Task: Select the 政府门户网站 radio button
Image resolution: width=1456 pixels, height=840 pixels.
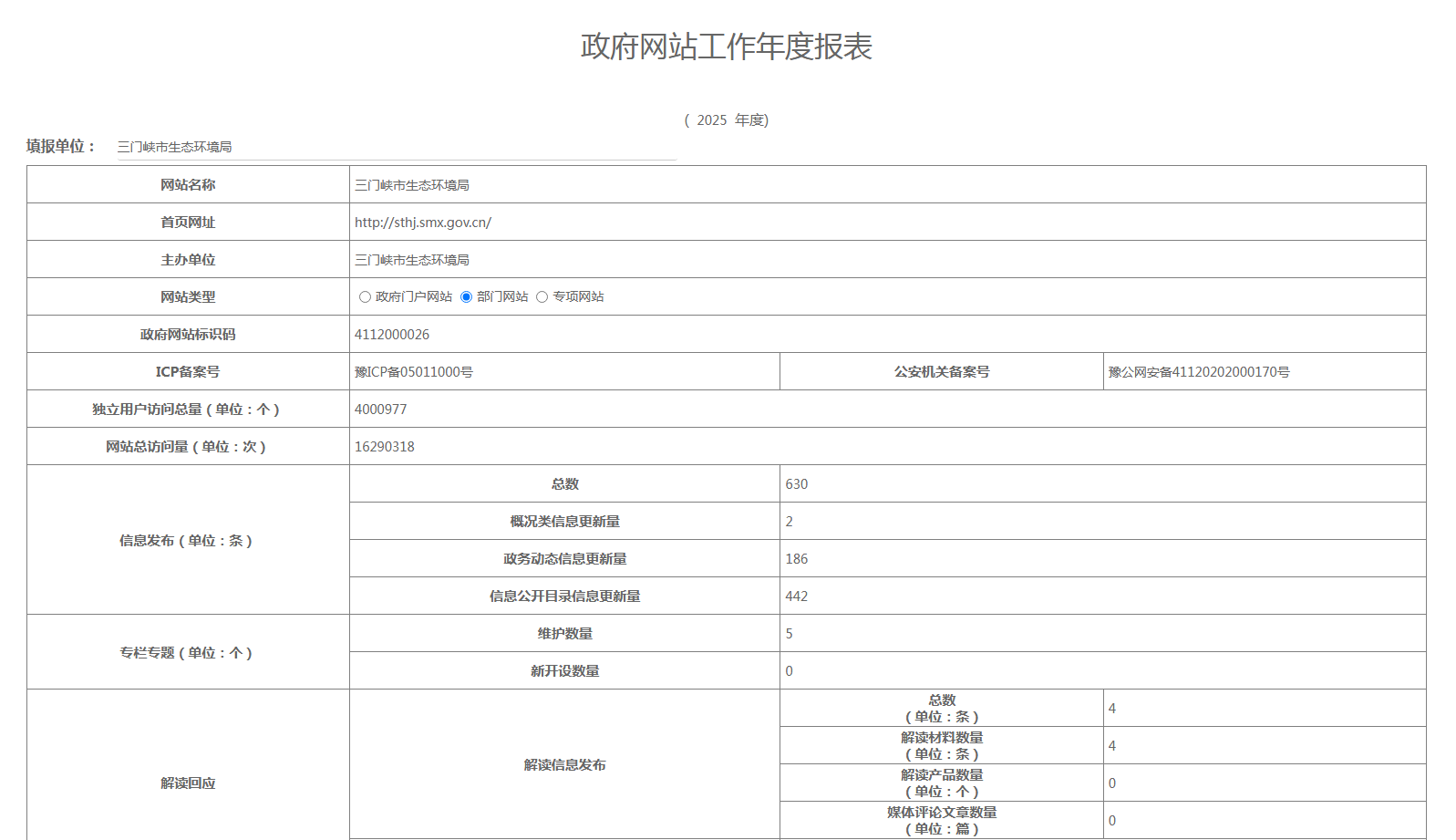Action: coord(366,297)
